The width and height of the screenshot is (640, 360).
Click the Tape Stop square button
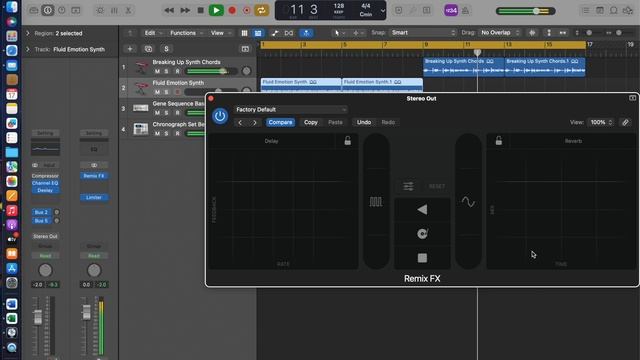(422, 258)
